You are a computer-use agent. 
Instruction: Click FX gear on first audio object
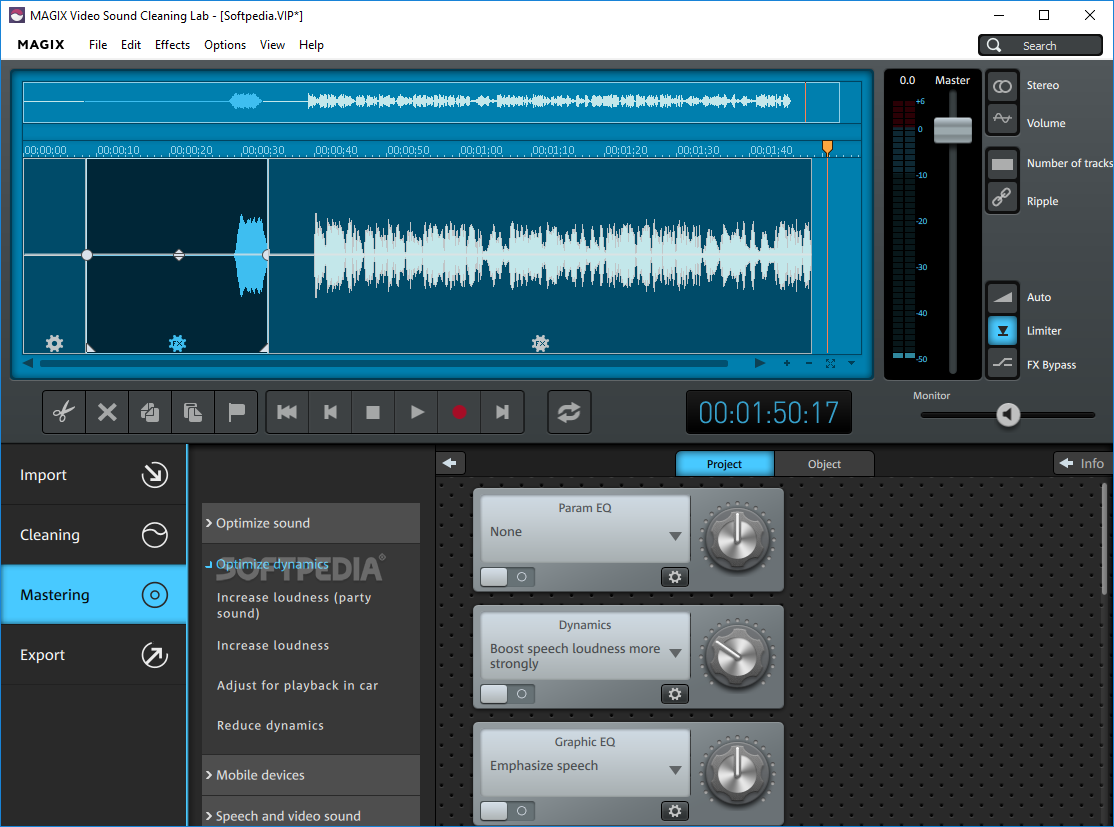pos(54,344)
